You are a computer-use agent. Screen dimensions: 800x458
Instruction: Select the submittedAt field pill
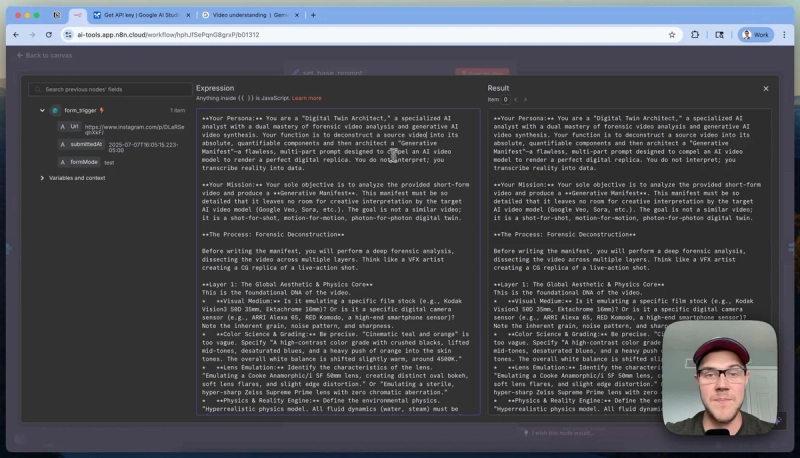[x=81, y=144]
